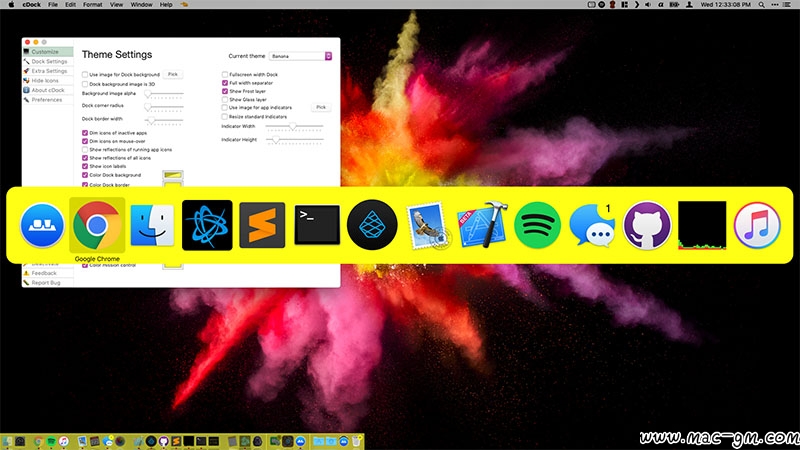The image size is (800, 450).
Task: Open Spotlight search in menu bar
Action: tap(761, 5)
